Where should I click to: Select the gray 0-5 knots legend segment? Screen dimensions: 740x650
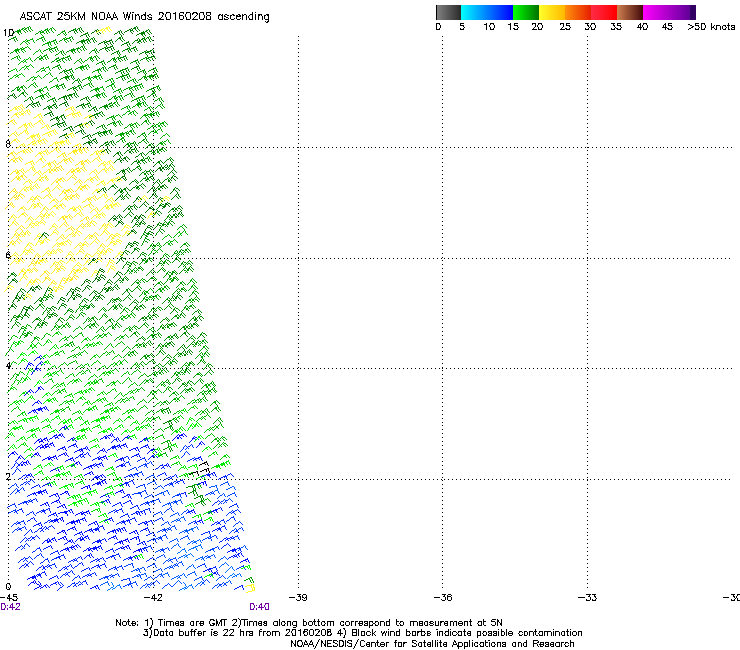448,12
